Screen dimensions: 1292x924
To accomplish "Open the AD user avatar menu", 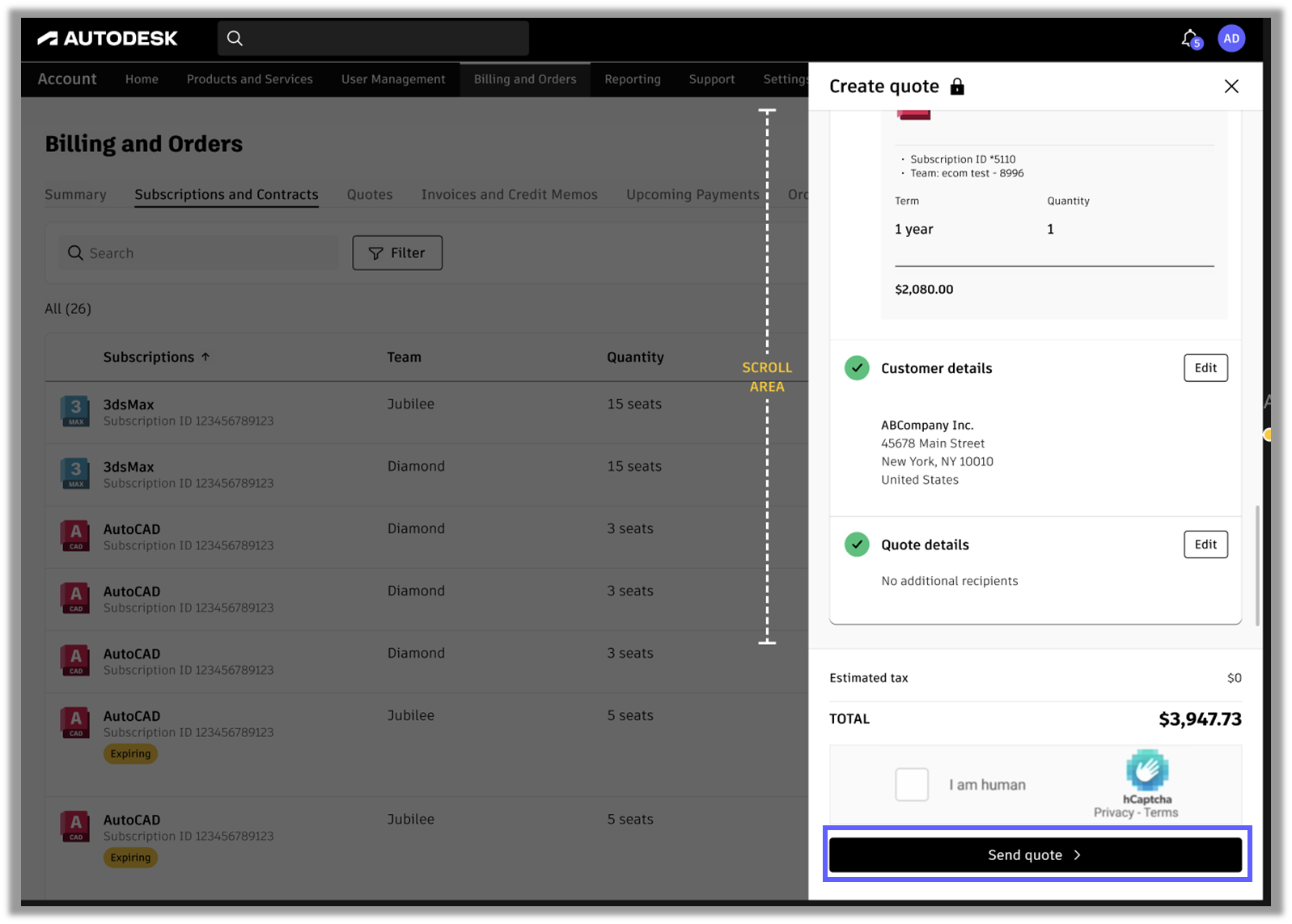I will click(x=1231, y=38).
